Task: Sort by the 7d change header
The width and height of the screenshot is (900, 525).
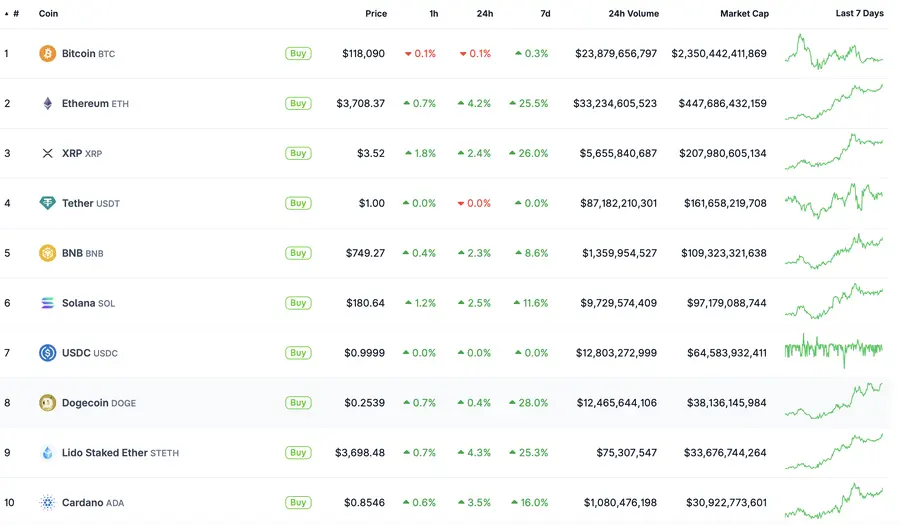Action: [x=545, y=14]
